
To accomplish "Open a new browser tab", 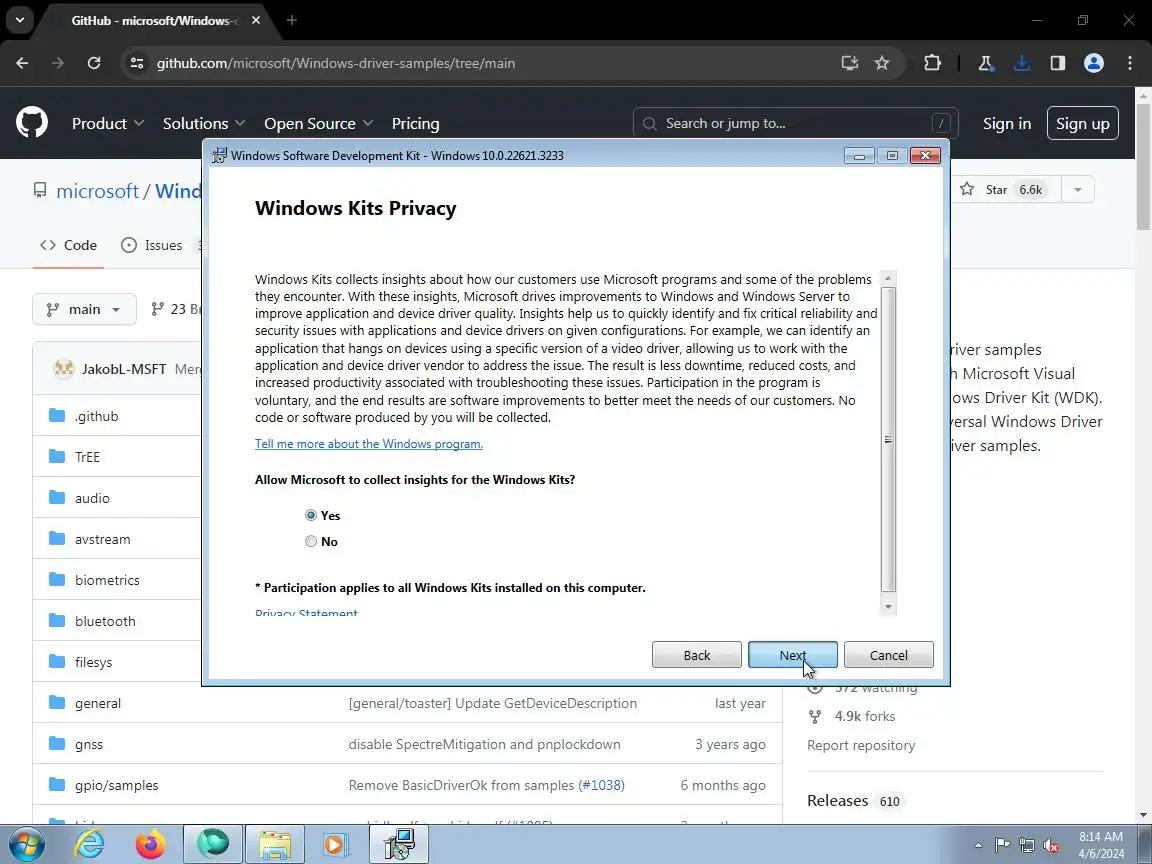I will coord(292,21).
